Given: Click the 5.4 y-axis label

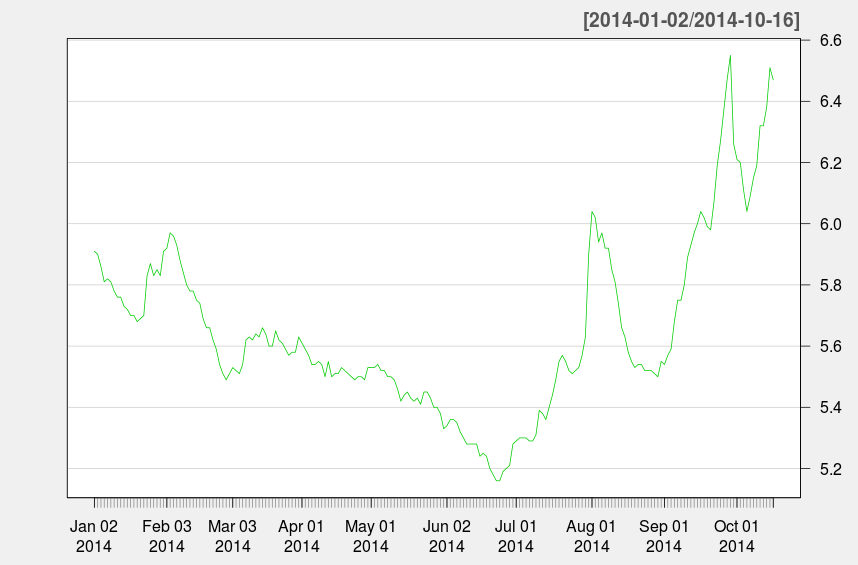Looking at the screenshot, I should click(x=830, y=408).
